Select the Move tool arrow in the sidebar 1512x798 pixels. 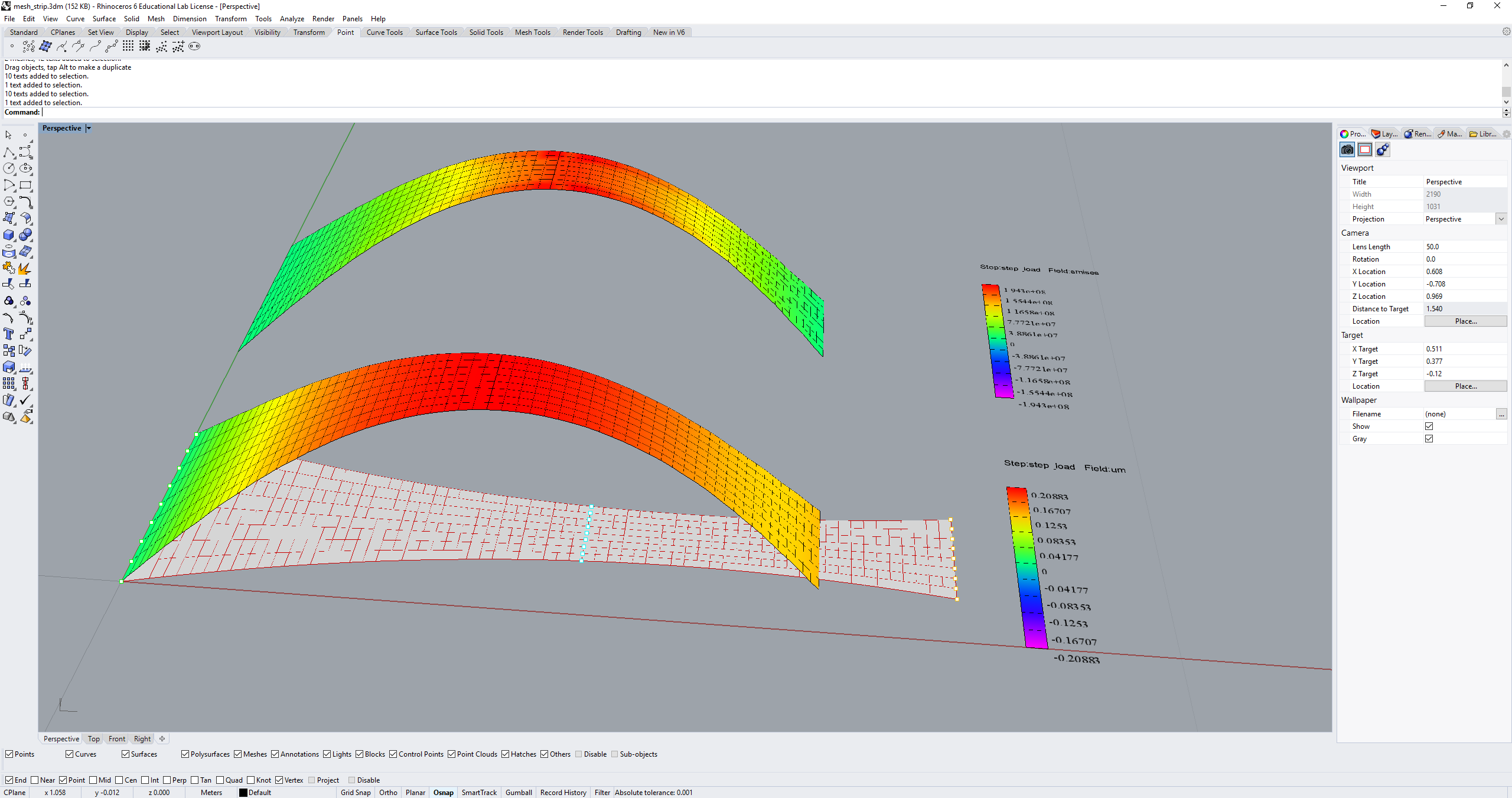coord(9,135)
